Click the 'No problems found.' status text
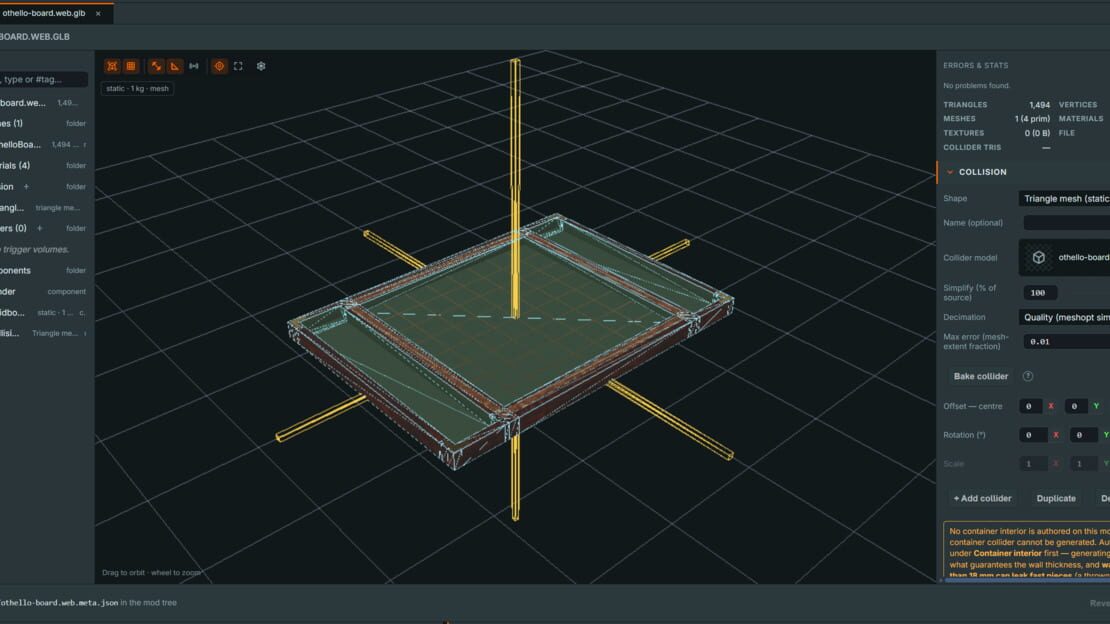This screenshot has width=1110, height=624. click(976, 86)
